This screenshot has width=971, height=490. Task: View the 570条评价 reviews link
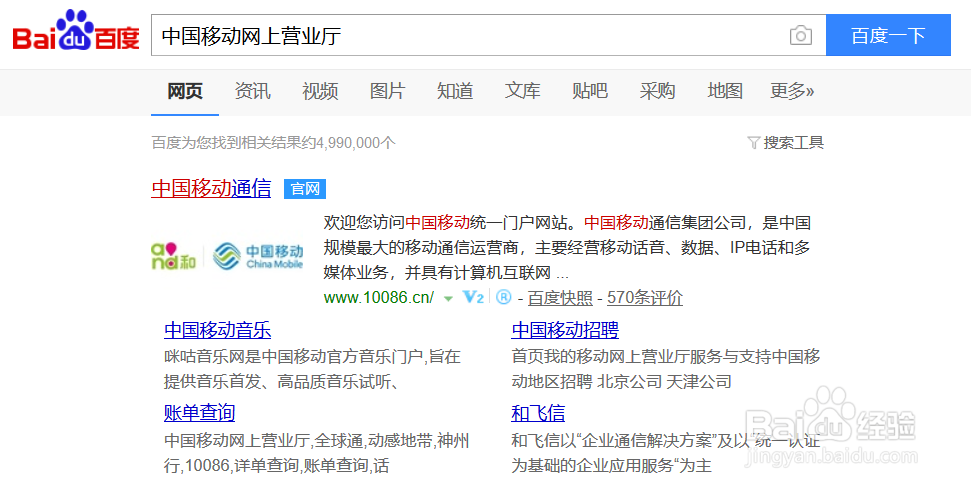(x=645, y=298)
